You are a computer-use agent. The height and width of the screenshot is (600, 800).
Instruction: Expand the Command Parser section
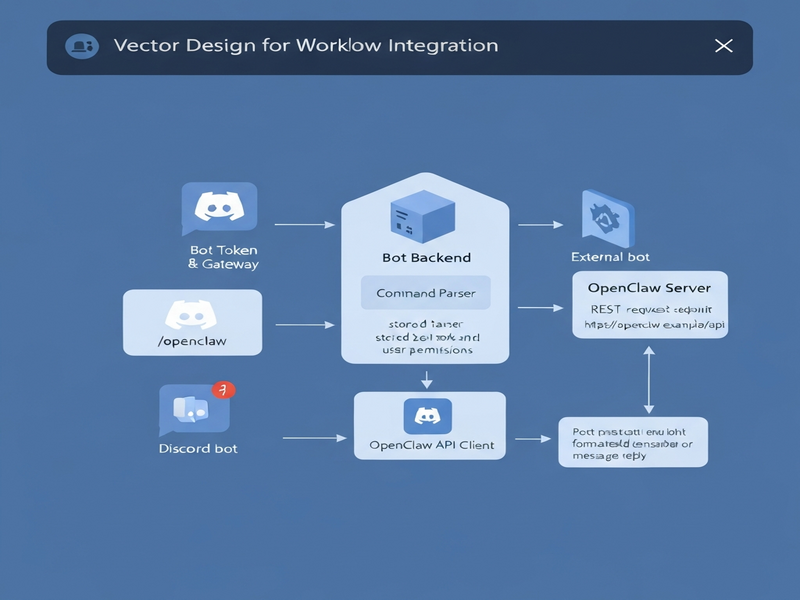click(x=427, y=292)
